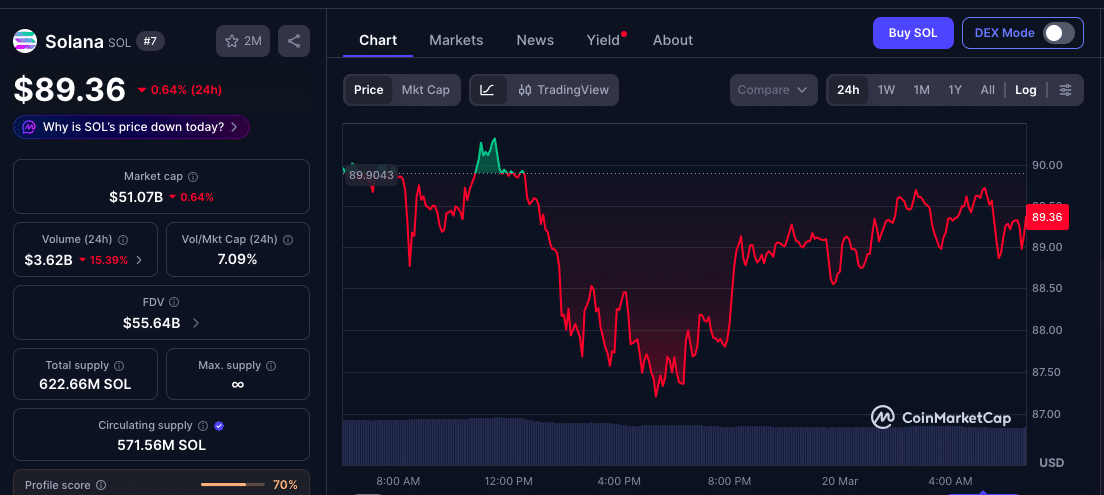The width and height of the screenshot is (1104, 495).
Task: Open the Compare dropdown
Action: [x=773, y=90]
